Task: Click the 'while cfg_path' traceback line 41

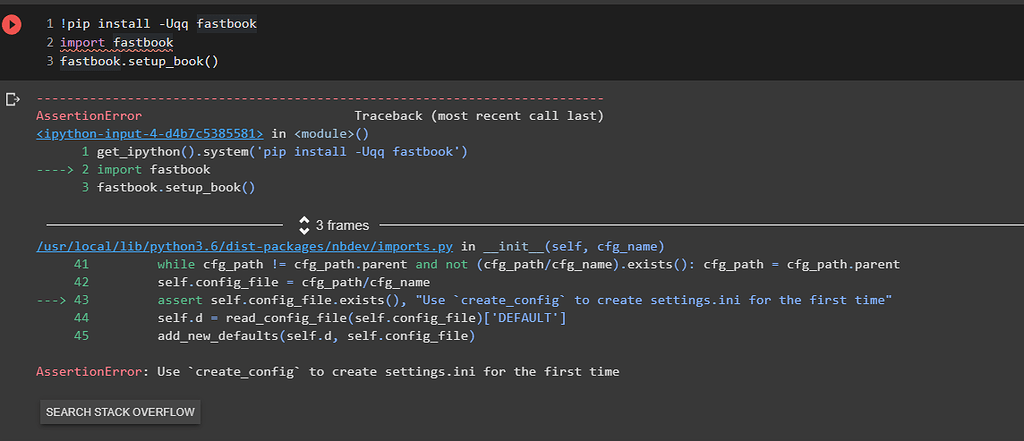Action: tap(528, 264)
